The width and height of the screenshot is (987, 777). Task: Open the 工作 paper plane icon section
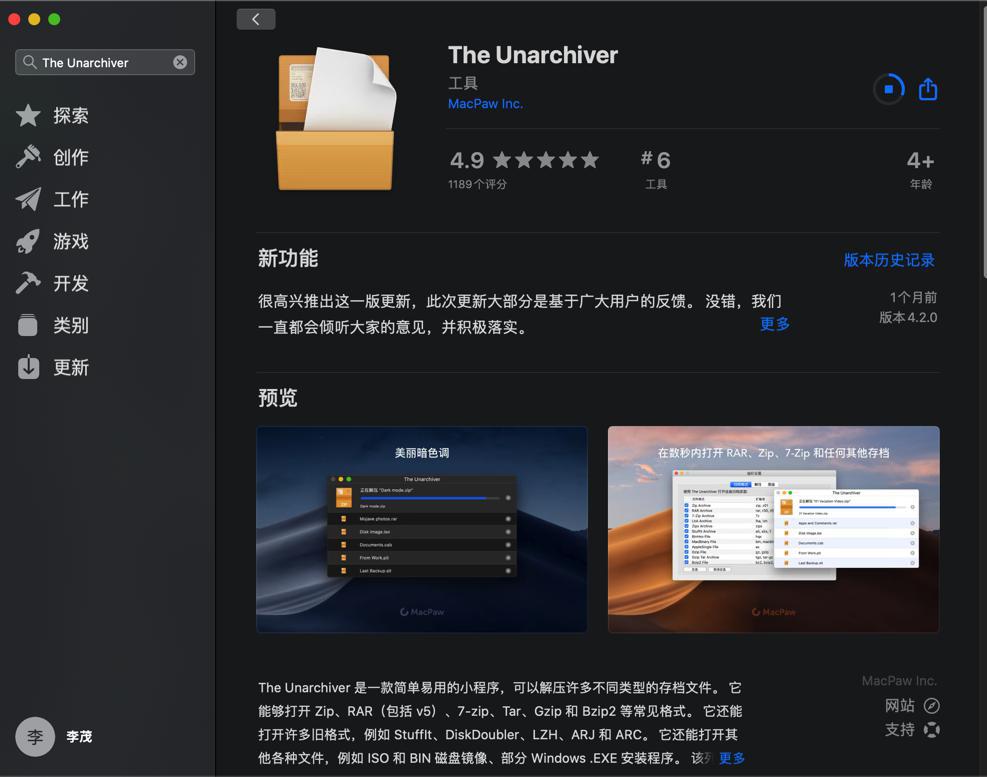tap(28, 199)
